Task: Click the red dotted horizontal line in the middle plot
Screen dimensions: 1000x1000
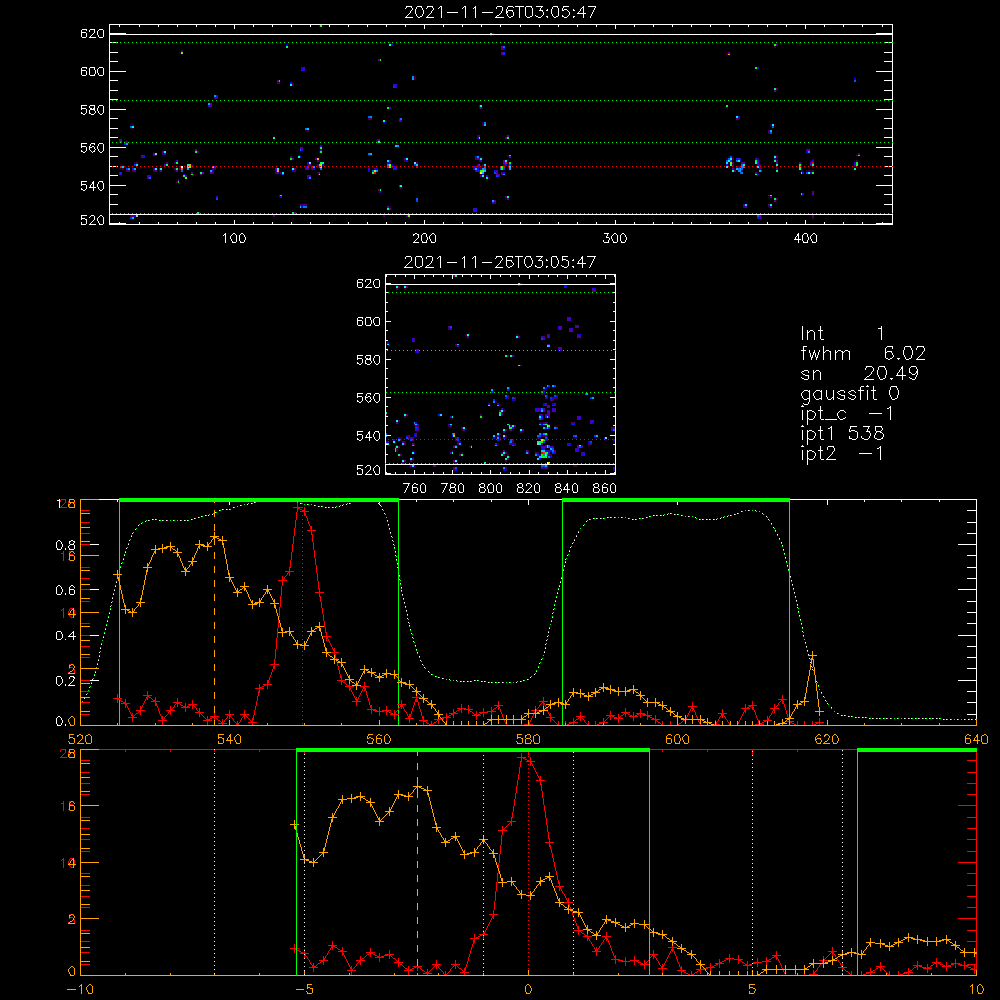Action: 500,439
